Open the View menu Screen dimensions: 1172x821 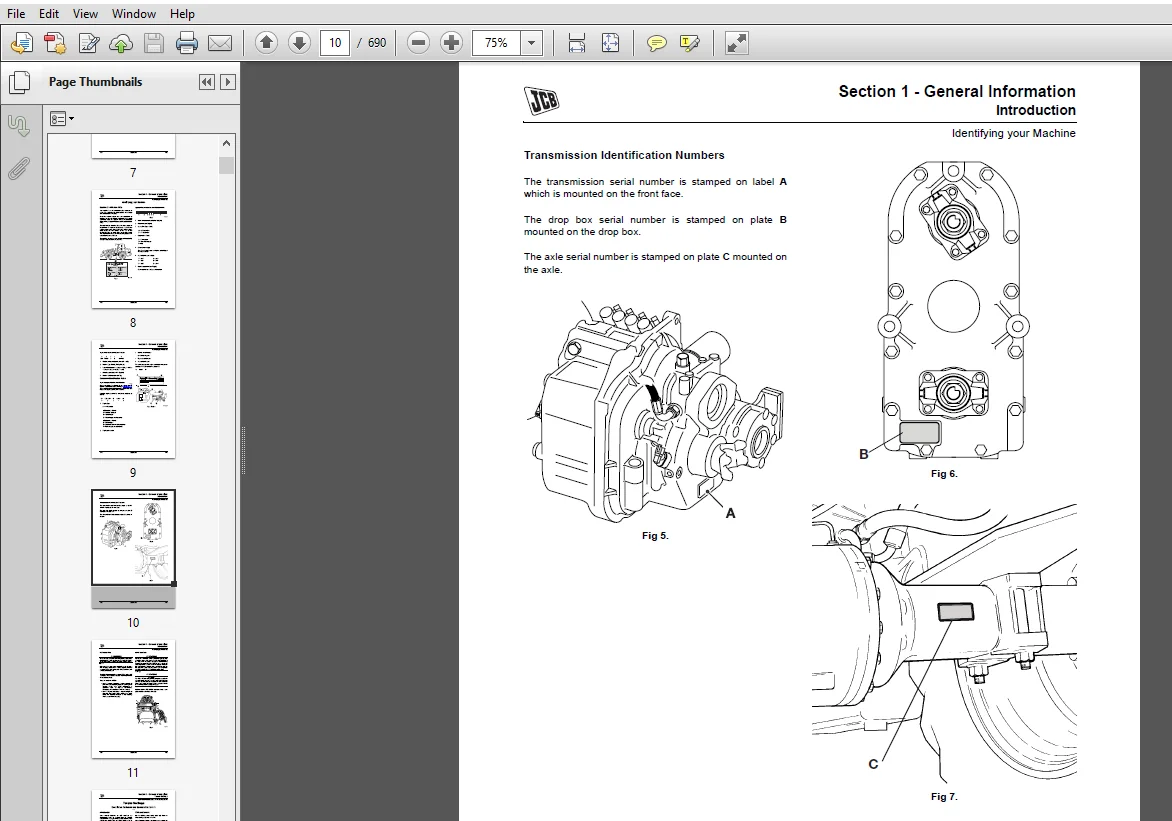[85, 13]
